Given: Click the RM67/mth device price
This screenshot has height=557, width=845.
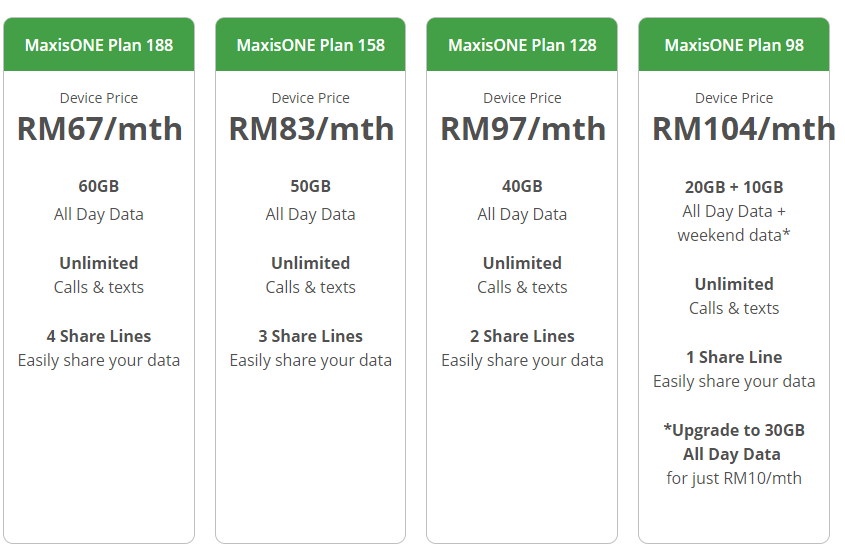Looking at the screenshot, I should 99,129.
